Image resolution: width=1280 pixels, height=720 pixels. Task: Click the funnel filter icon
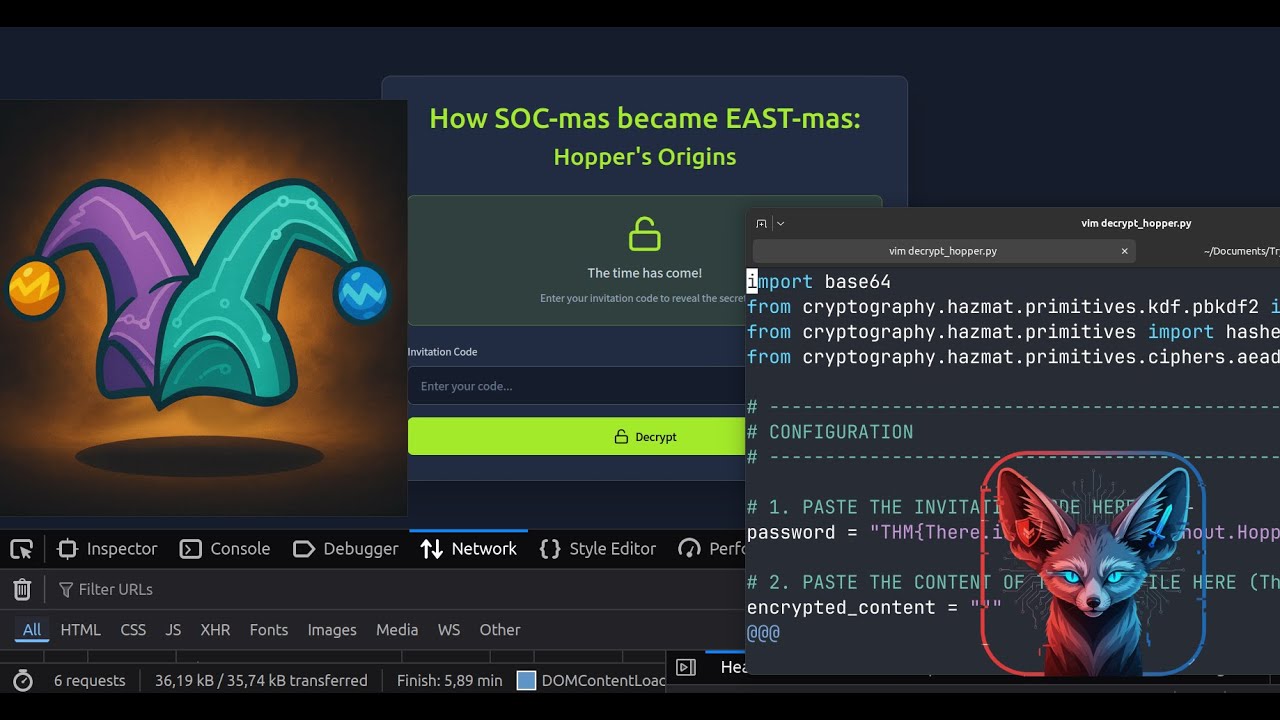66,590
